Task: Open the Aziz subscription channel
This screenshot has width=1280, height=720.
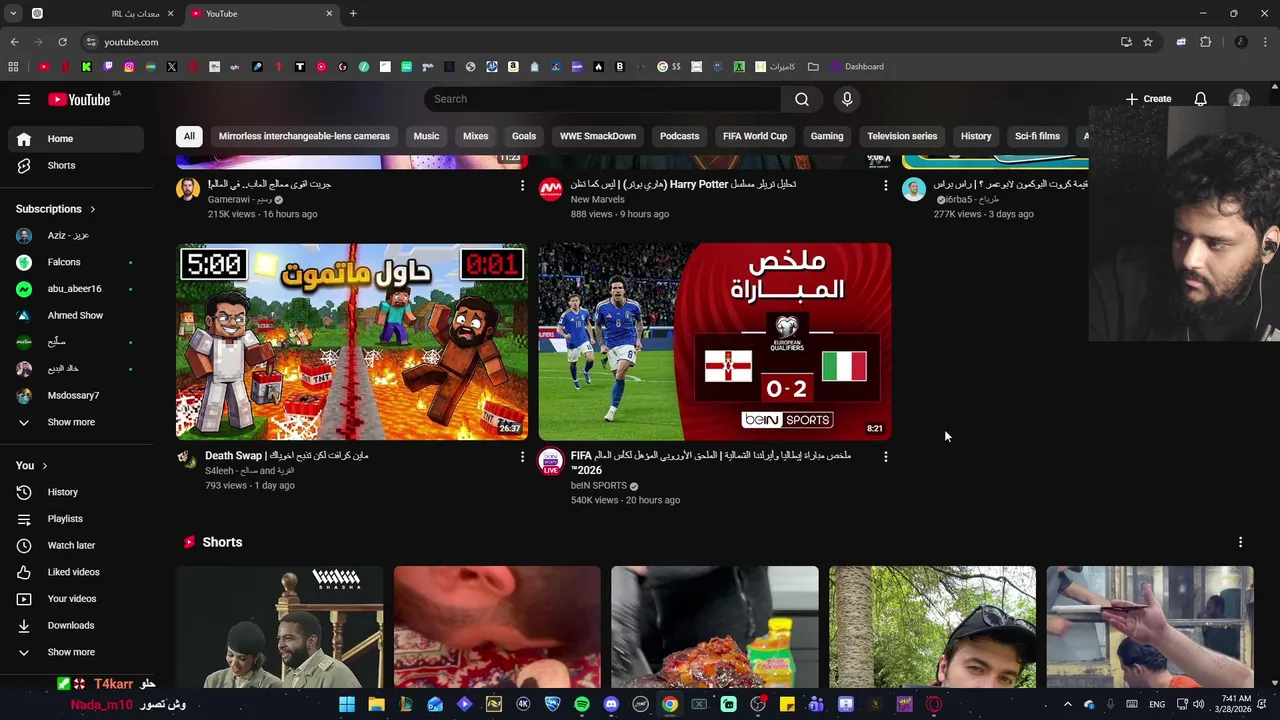Action: [x=76, y=235]
